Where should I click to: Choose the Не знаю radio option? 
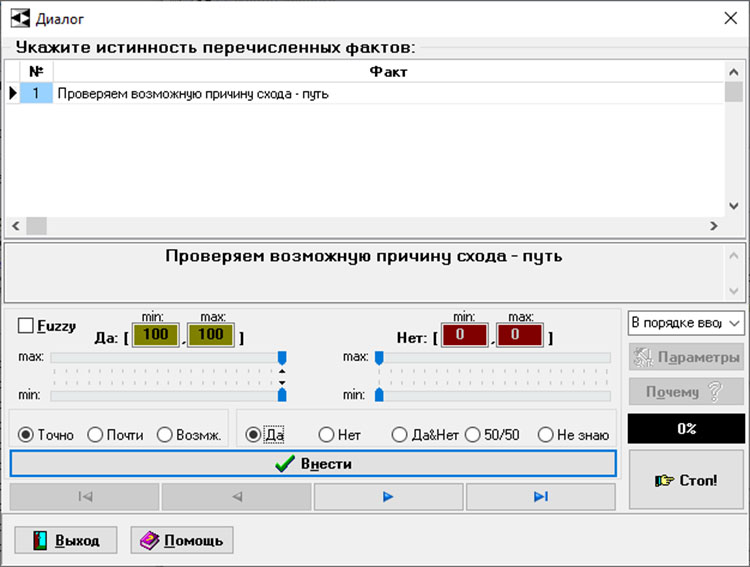pos(545,435)
